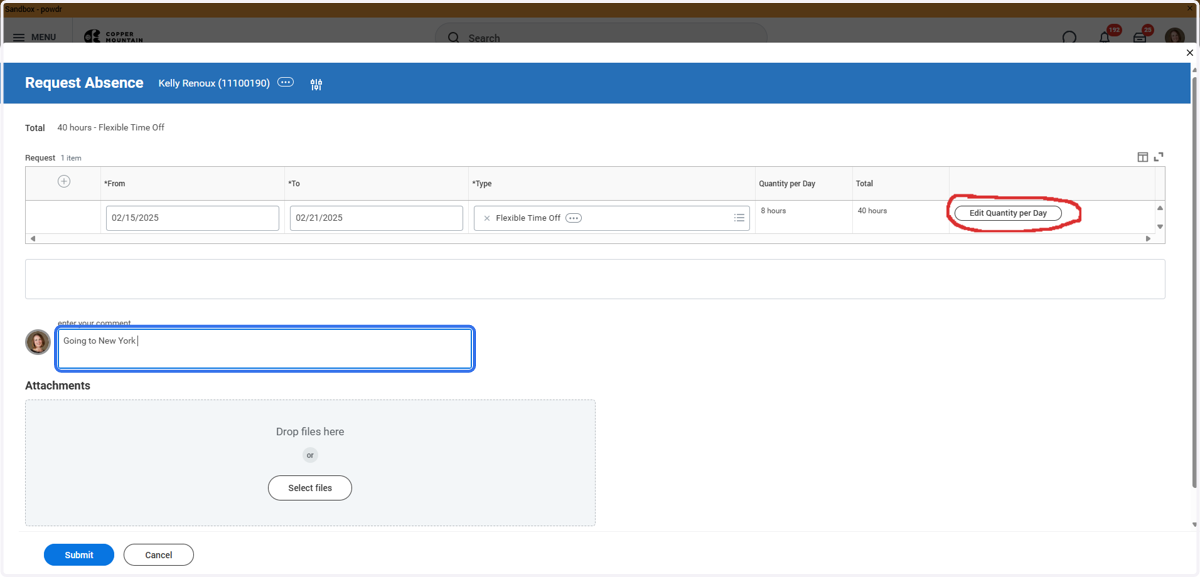The width and height of the screenshot is (1200, 577).
Task: Open related actions for Kelly Renoux
Action: [x=286, y=83]
